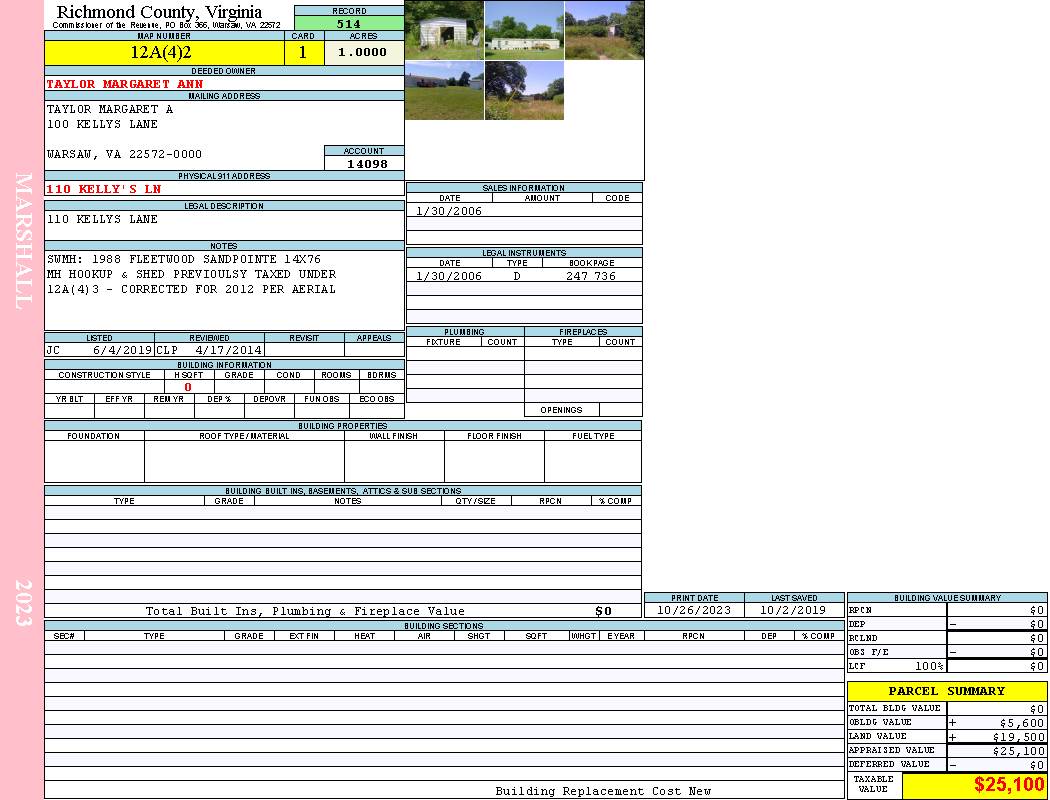Click the acres value 1.0000
1050x800 pixels.
pos(363,52)
